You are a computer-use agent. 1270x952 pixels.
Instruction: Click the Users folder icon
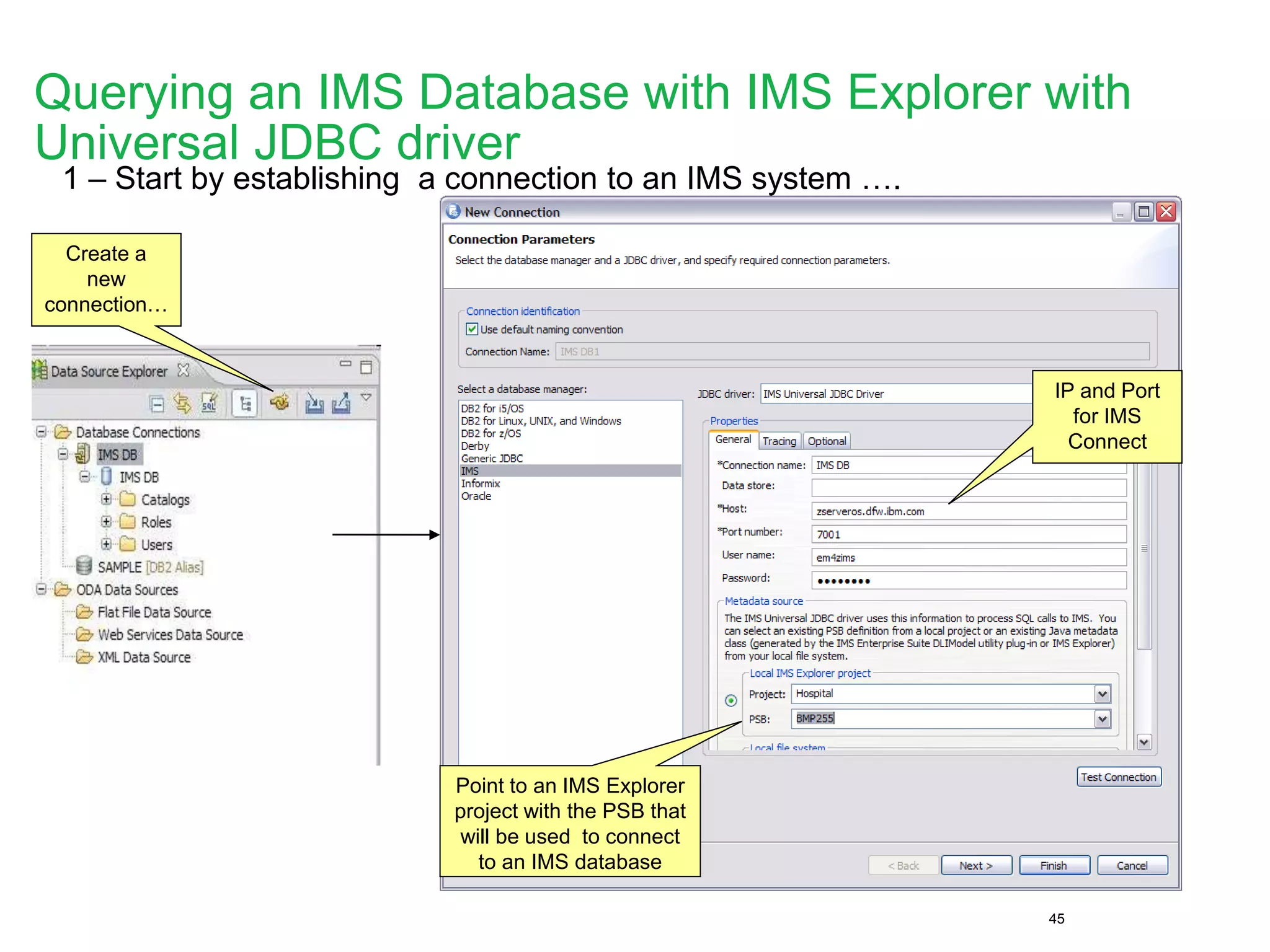tap(128, 544)
